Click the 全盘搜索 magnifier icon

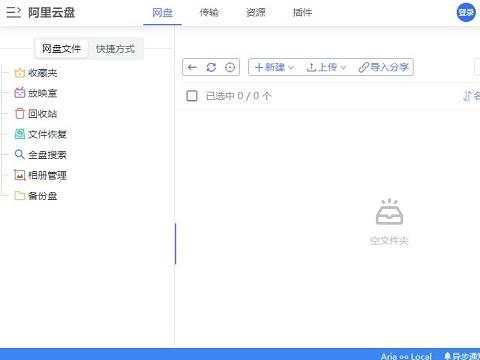click(x=20, y=155)
